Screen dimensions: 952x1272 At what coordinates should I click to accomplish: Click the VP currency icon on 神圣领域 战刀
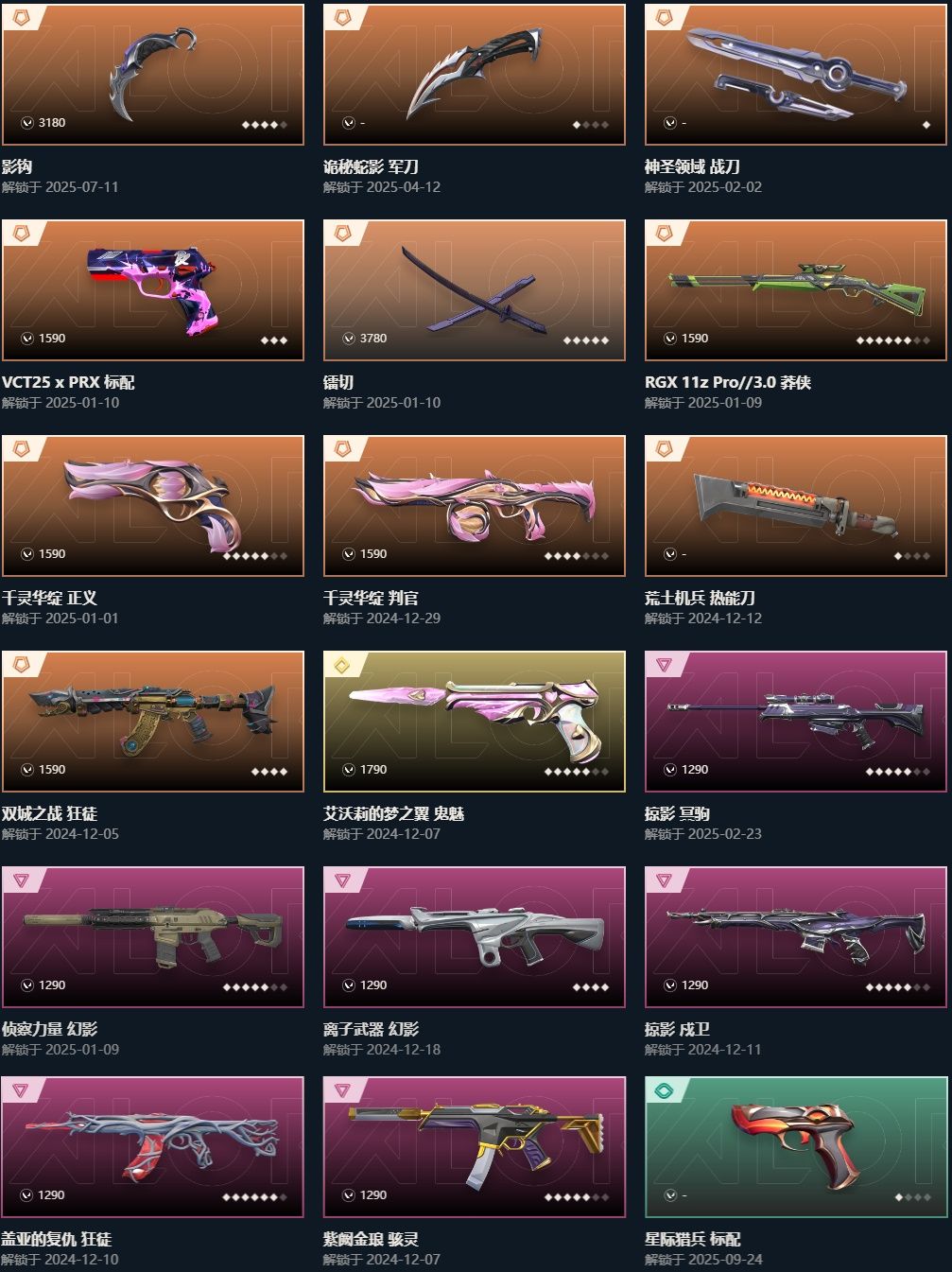[670, 123]
